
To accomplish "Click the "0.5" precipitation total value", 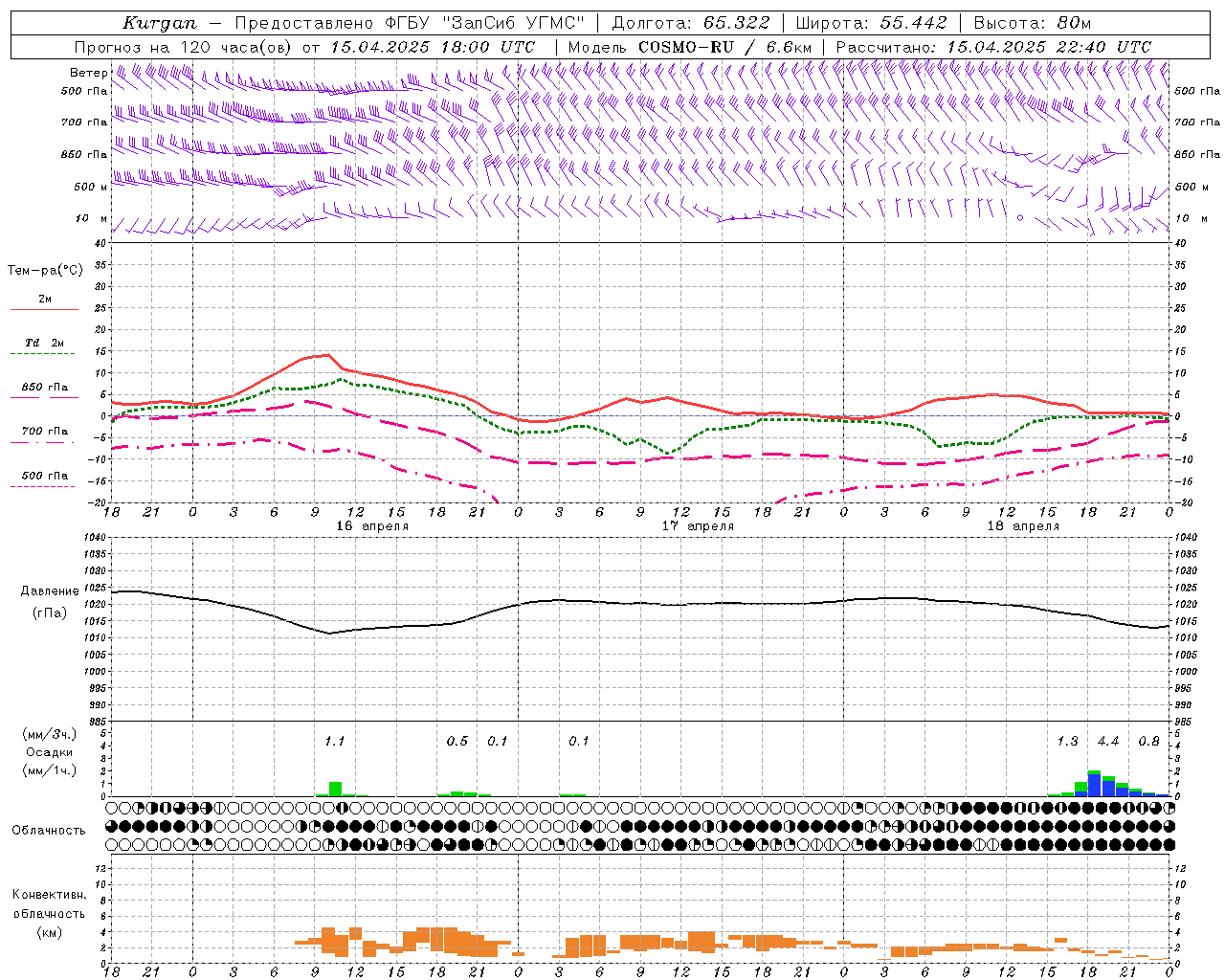I will pyautogui.click(x=457, y=742).
